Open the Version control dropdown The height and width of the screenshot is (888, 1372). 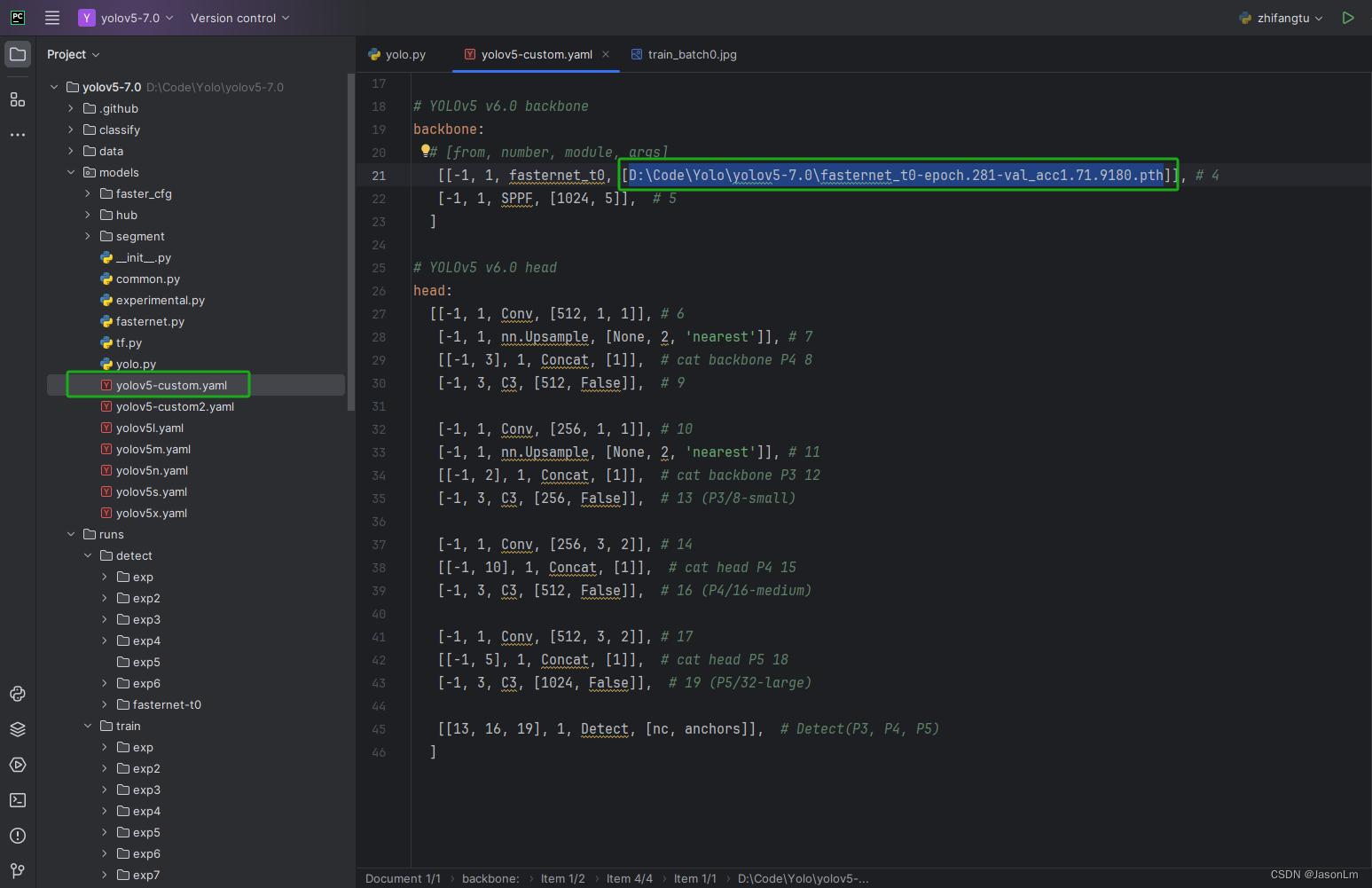(x=240, y=18)
